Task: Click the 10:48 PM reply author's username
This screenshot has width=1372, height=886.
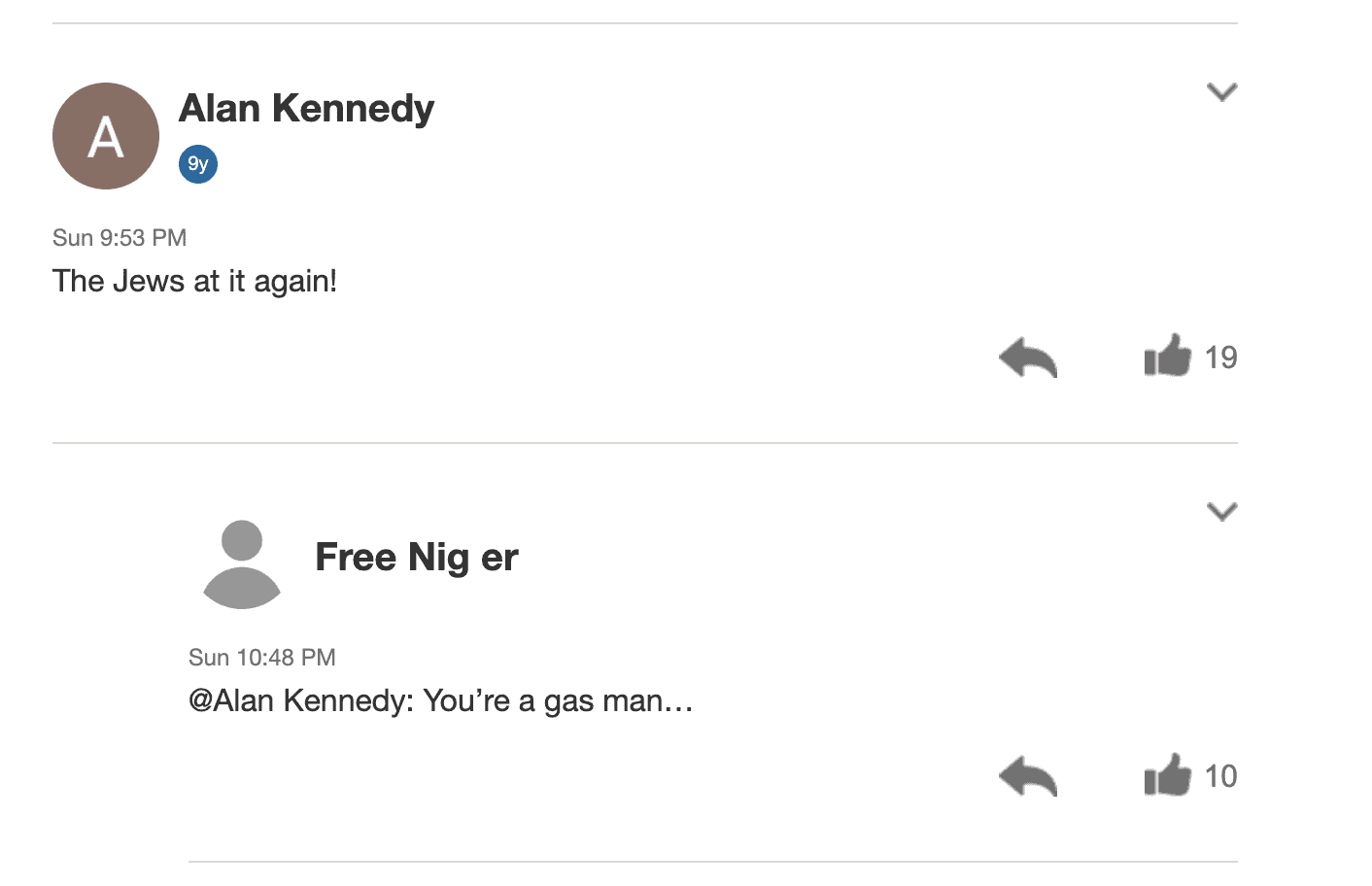Action: pos(417,558)
